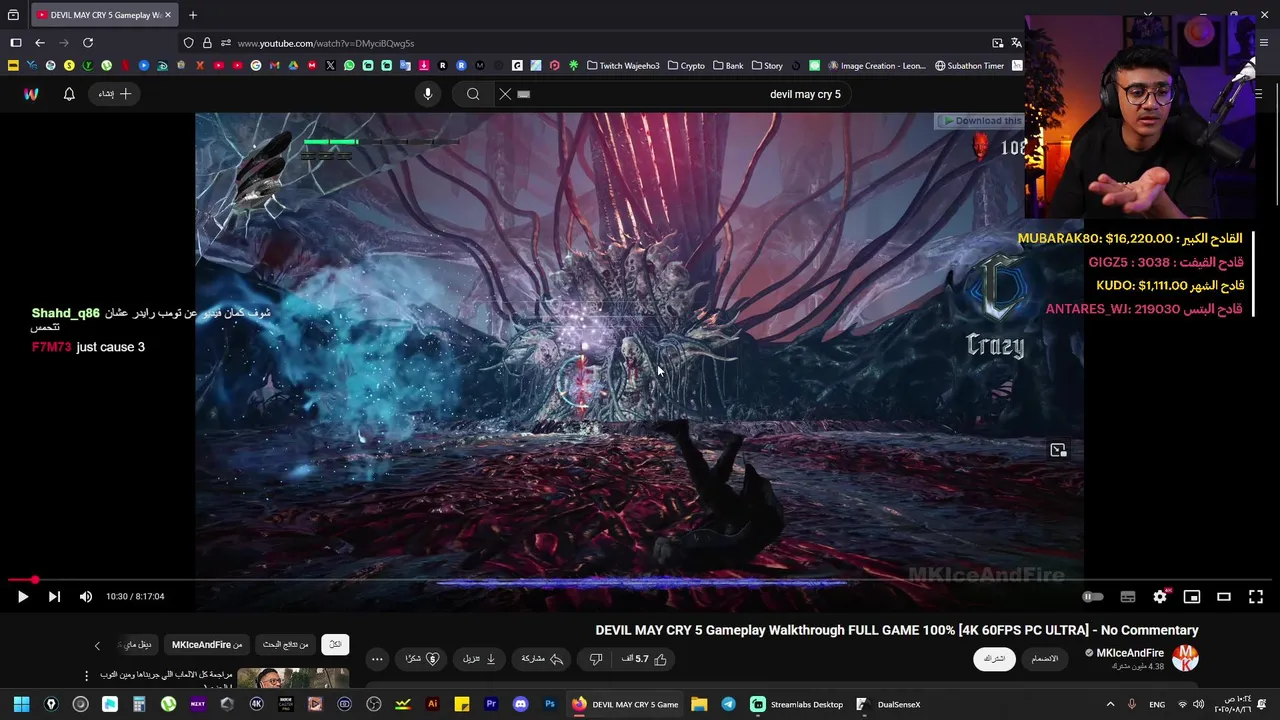This screenshot has height=720, width=1280.
Task: Show more filter chips with arrow
Action: tap(97, 646)
